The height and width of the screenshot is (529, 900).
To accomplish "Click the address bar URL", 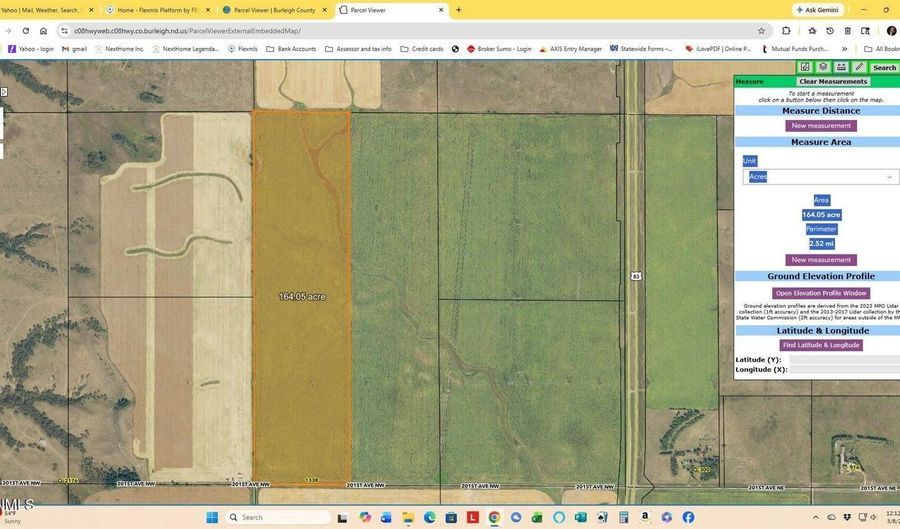I will (187, 31).
